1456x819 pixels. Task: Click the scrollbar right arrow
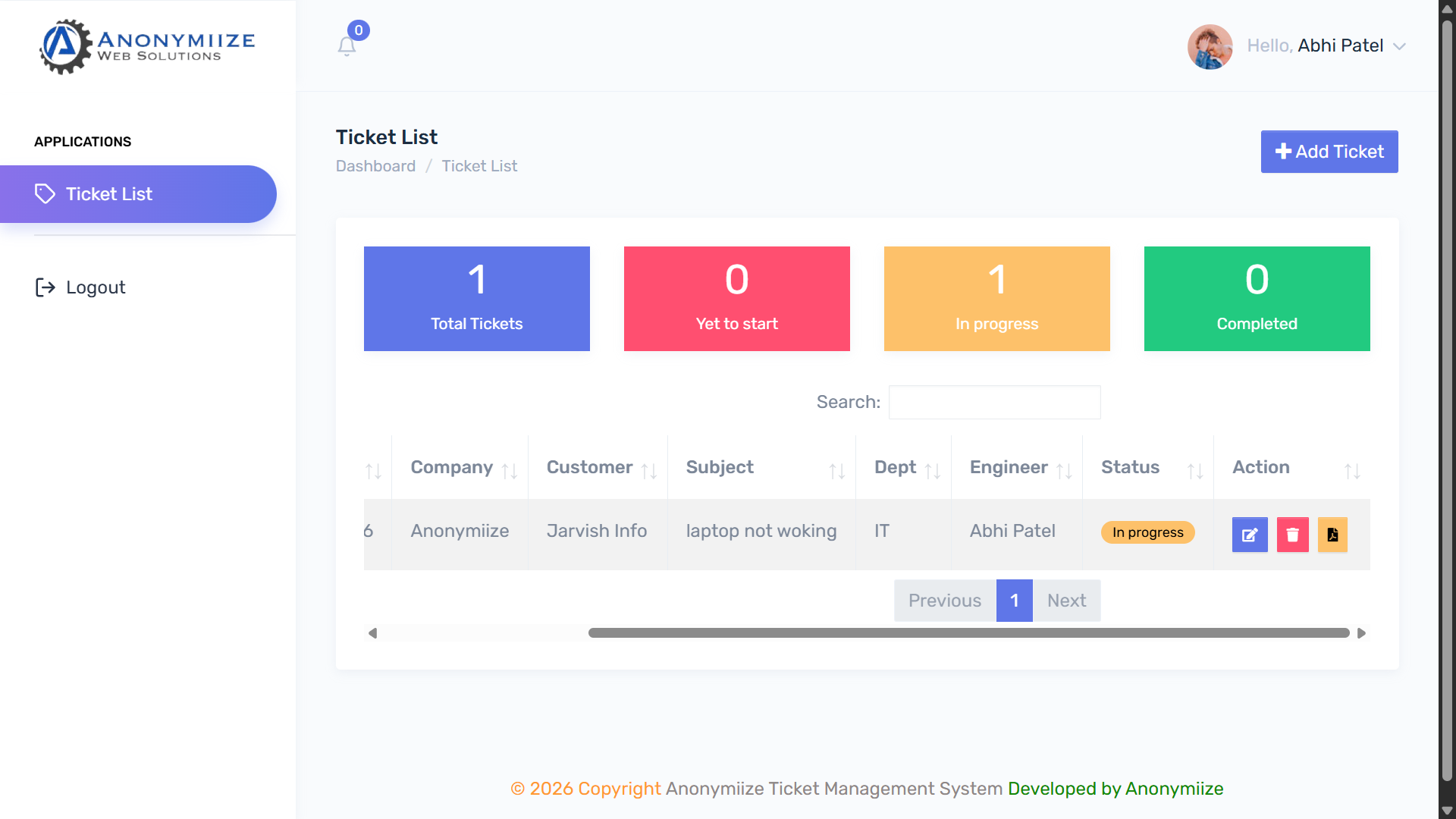(1361, 633)
